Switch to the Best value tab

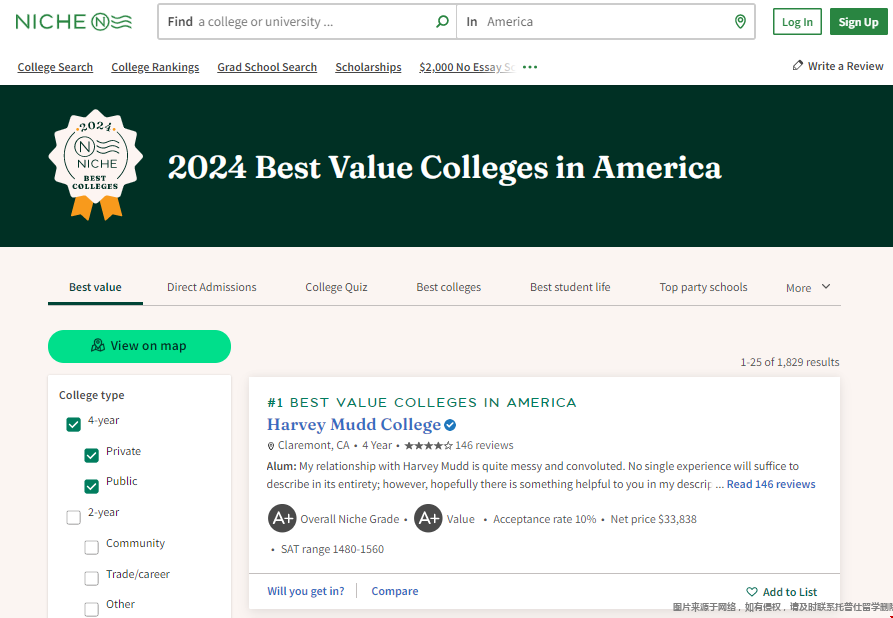(x=95, y=287)
